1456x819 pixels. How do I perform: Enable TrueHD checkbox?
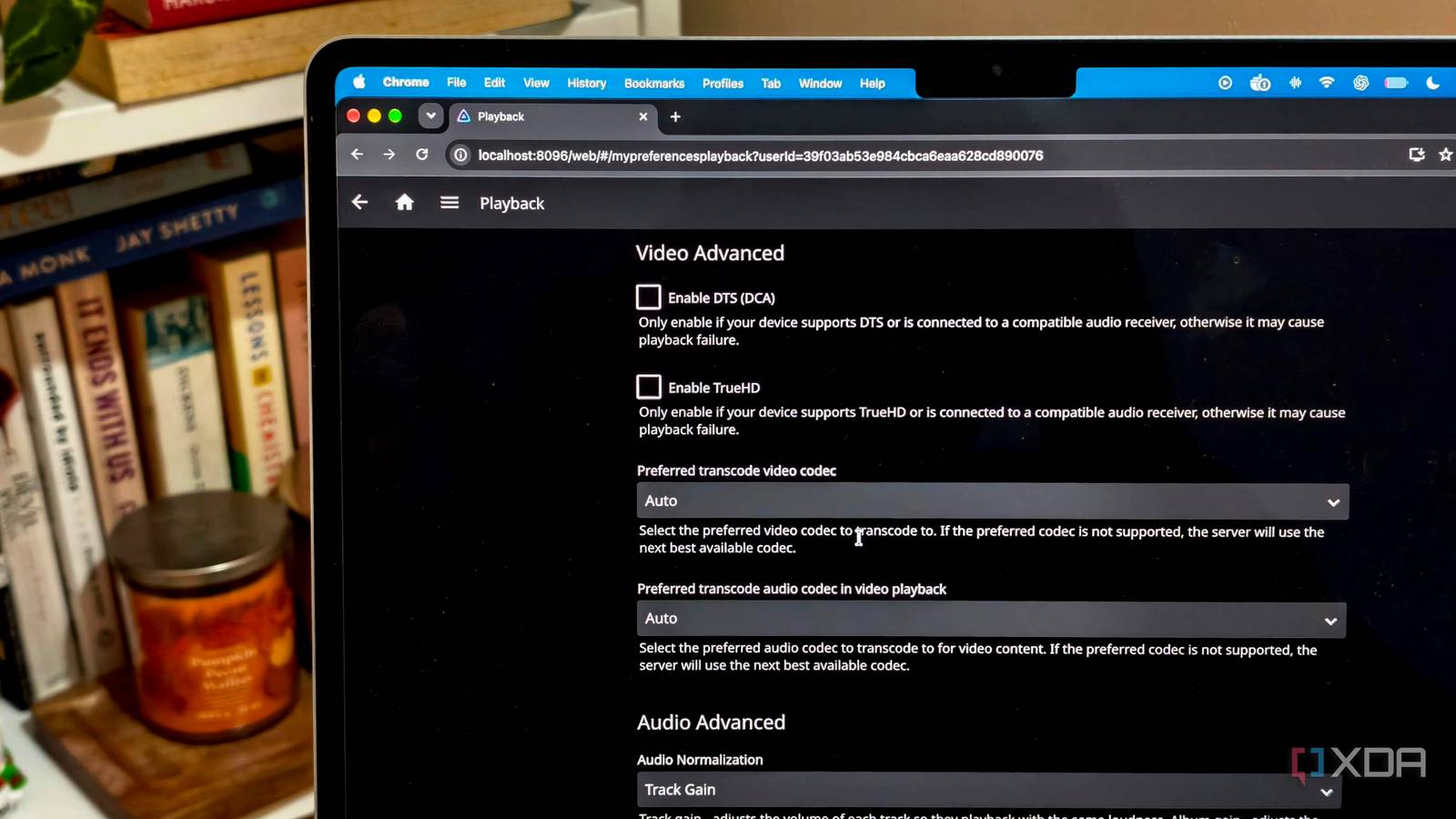point(648,387)
